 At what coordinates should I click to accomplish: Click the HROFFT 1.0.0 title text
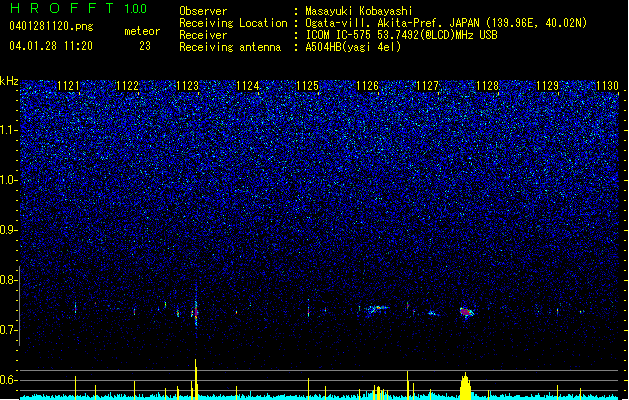tap(79, 8)
